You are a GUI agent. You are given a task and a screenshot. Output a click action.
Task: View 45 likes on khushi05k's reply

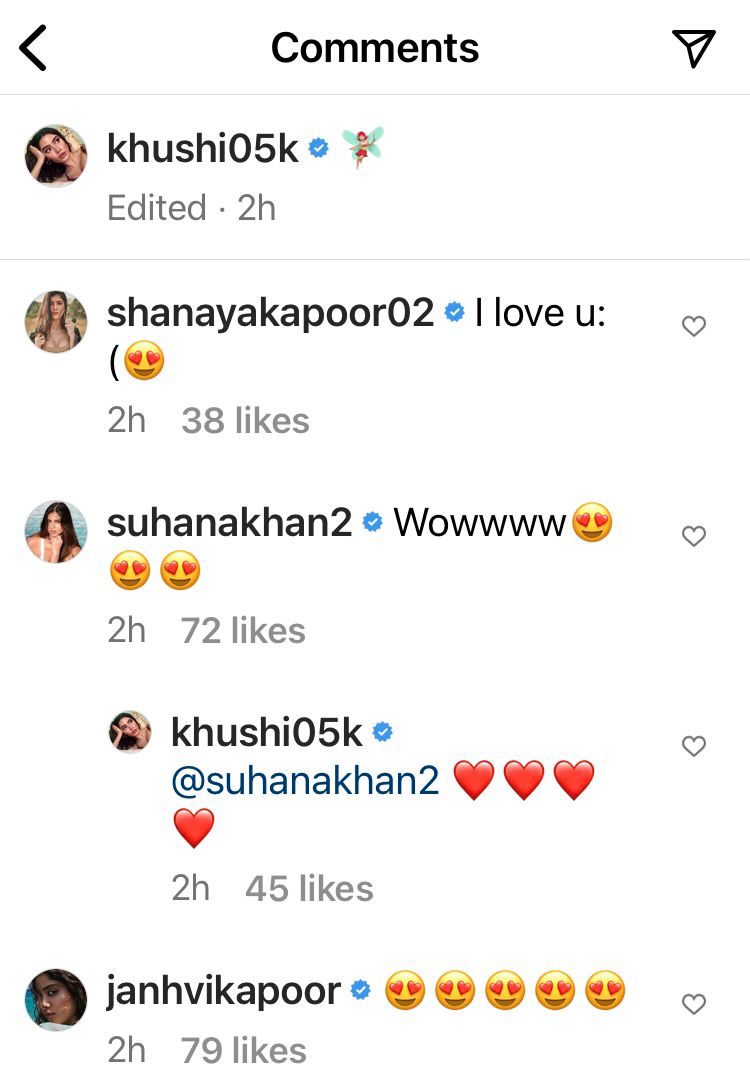[309, 888]
